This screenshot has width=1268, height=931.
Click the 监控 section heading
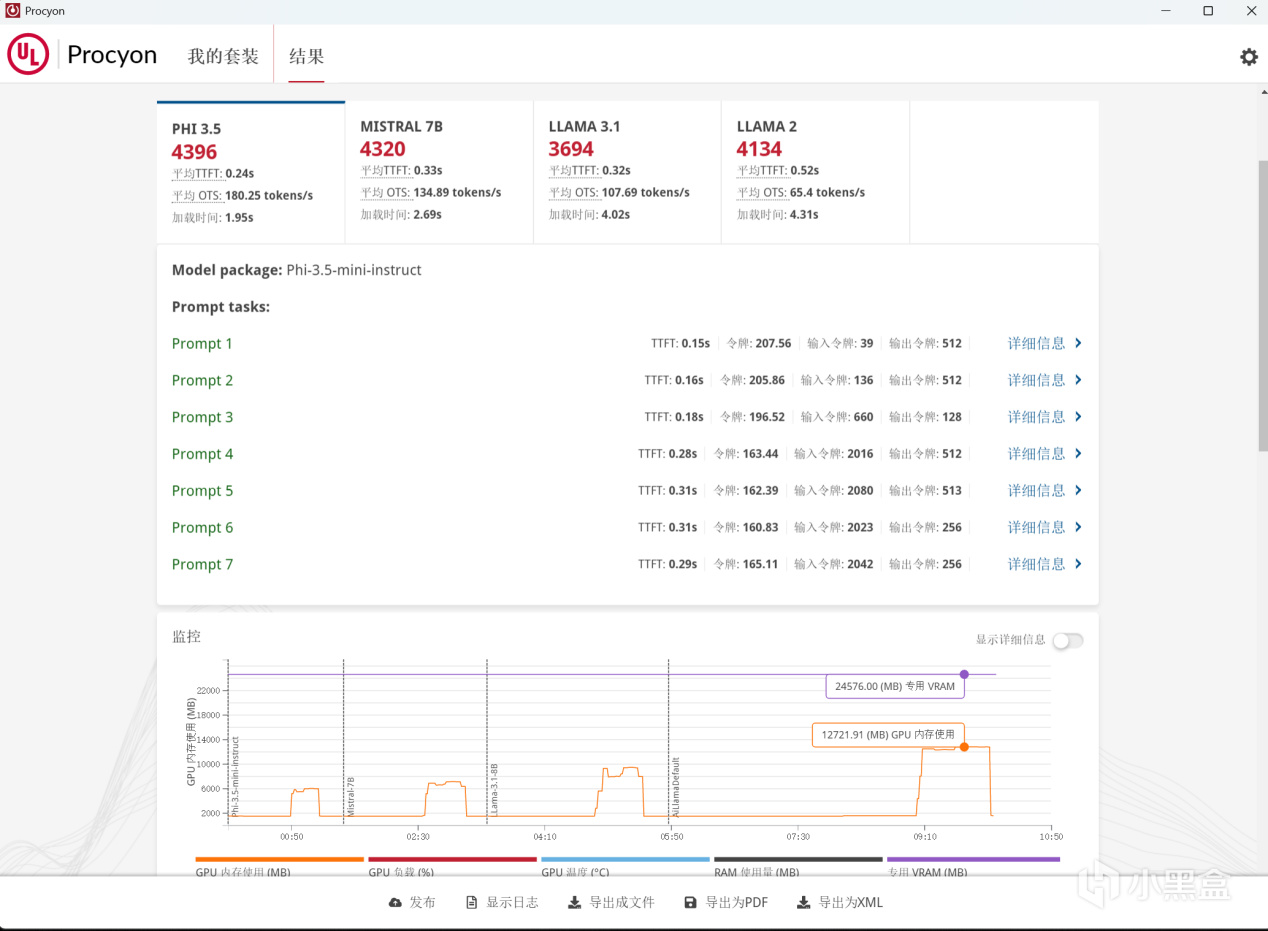pyautogui.click(x=186, y=637)
